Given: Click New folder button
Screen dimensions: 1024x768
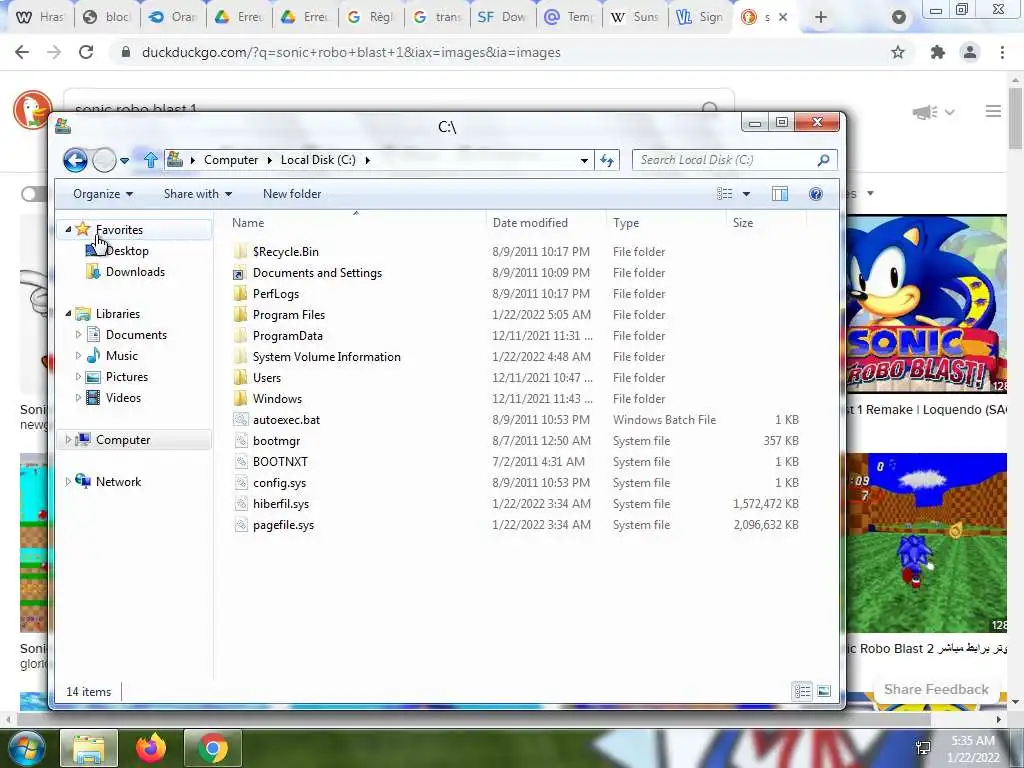Looking at the screenshot, I should [292, 194].
